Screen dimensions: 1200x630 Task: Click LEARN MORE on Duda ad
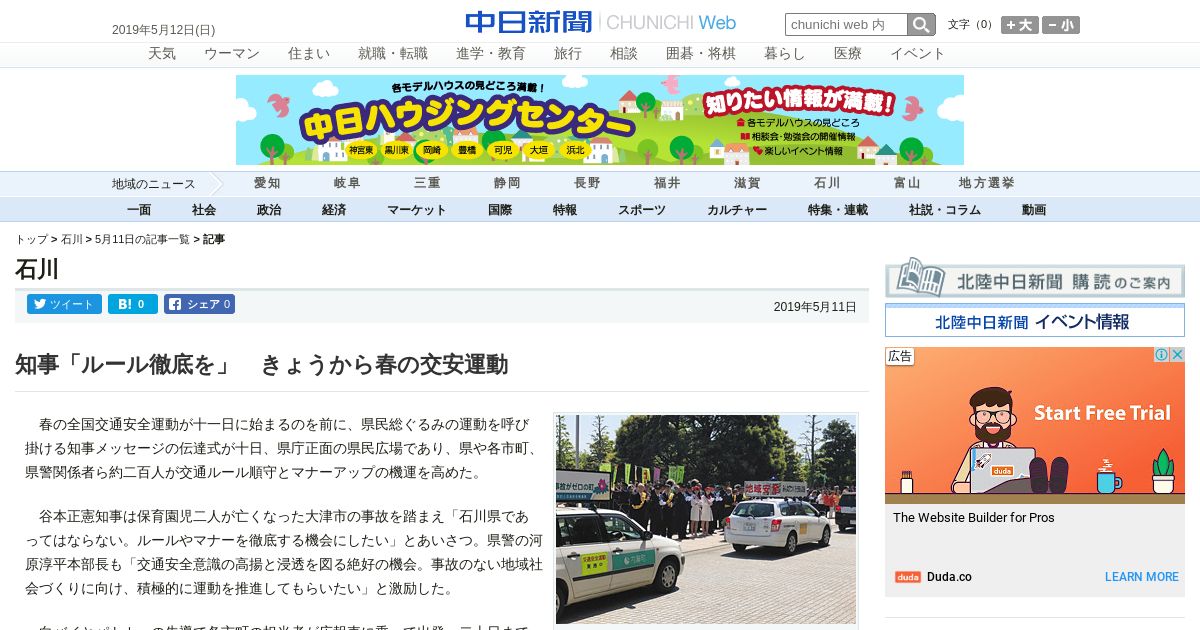click(x=1141, y=577)
